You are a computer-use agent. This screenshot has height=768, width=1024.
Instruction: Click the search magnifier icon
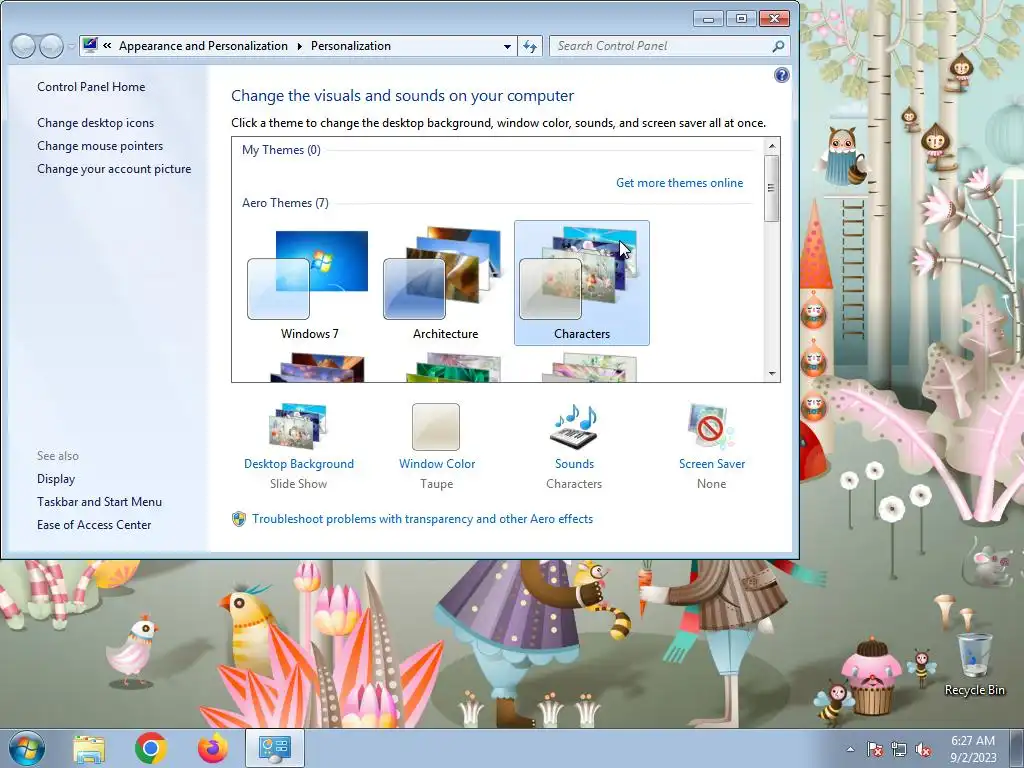(x=778, y=46)
